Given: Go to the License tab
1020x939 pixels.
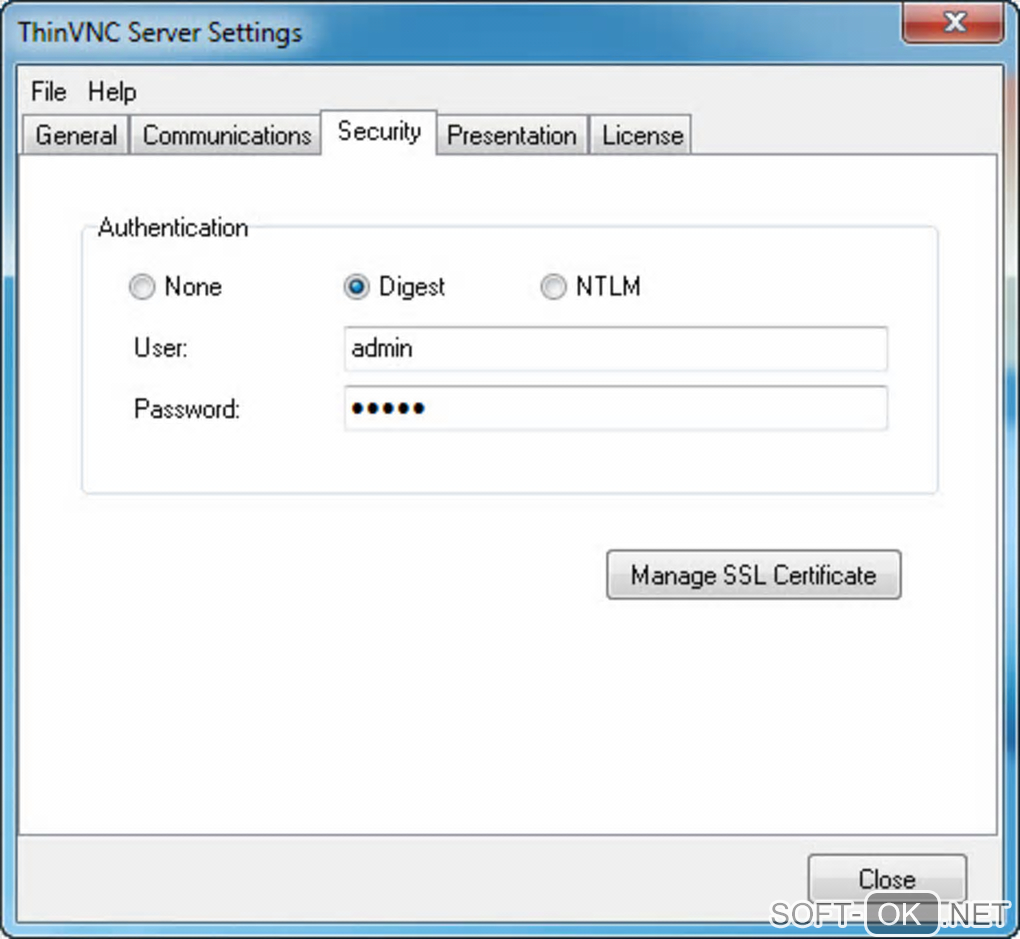Looking at the screenshot, I should click(642, 135).
